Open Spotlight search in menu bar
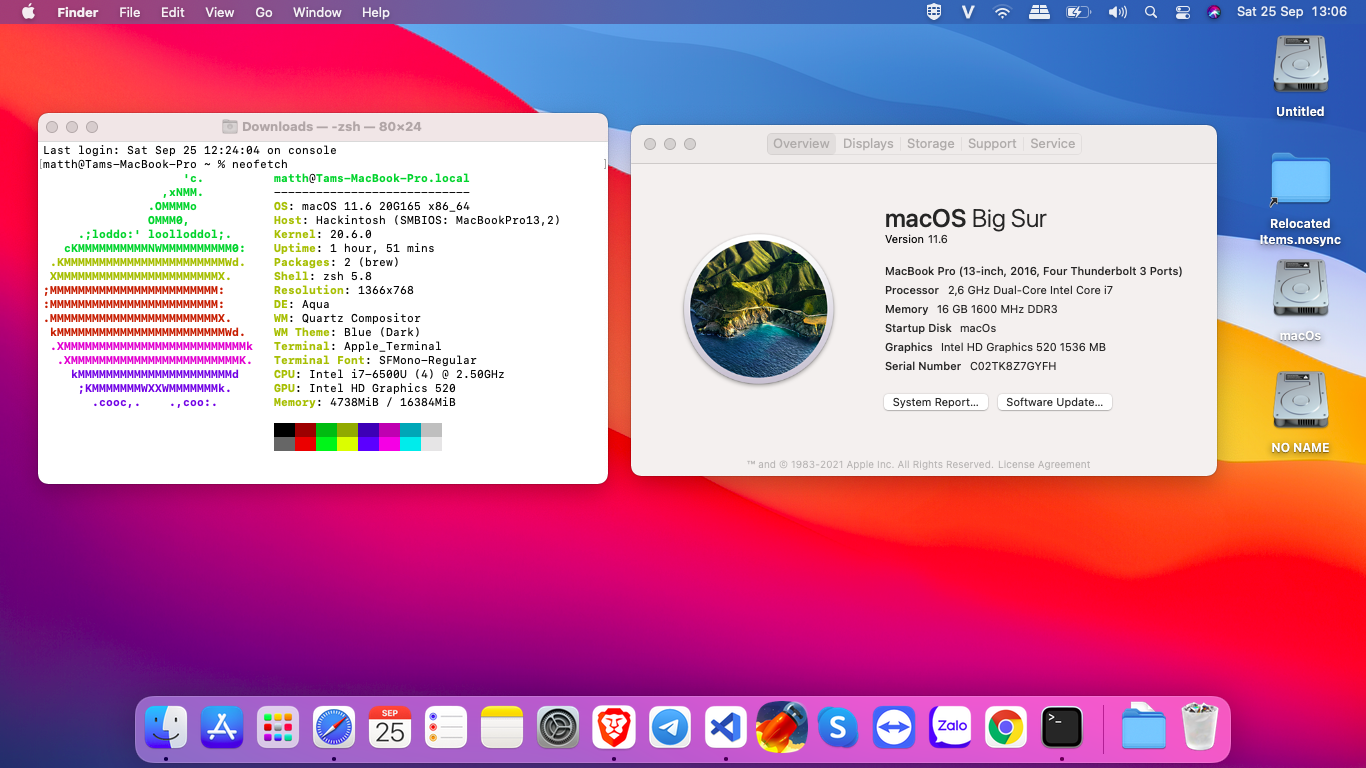Image resolution: width=1366 pixels, height=768 pixels. (1151, 12)
